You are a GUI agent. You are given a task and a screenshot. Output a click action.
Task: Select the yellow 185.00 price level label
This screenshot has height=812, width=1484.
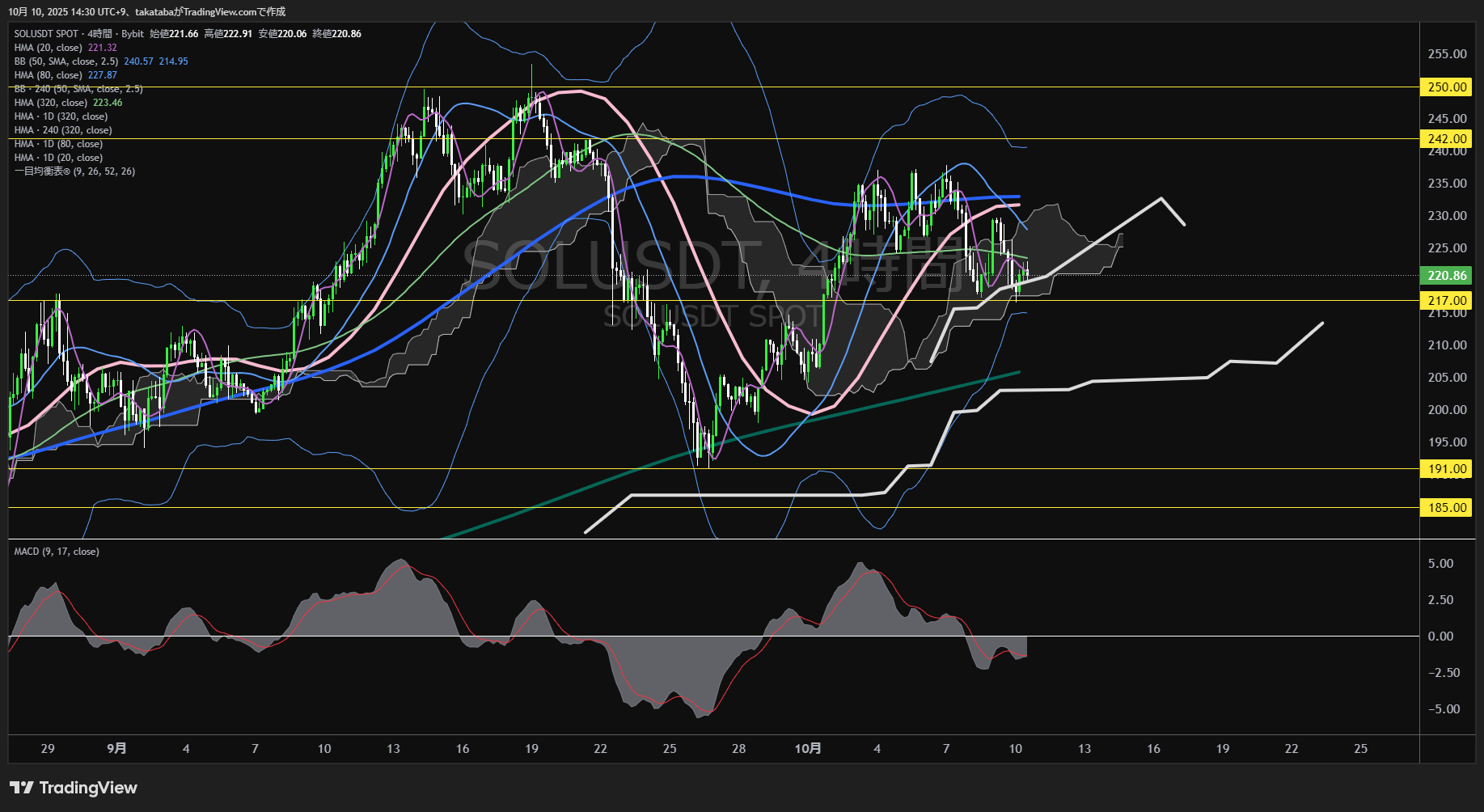pos(1446,508)
